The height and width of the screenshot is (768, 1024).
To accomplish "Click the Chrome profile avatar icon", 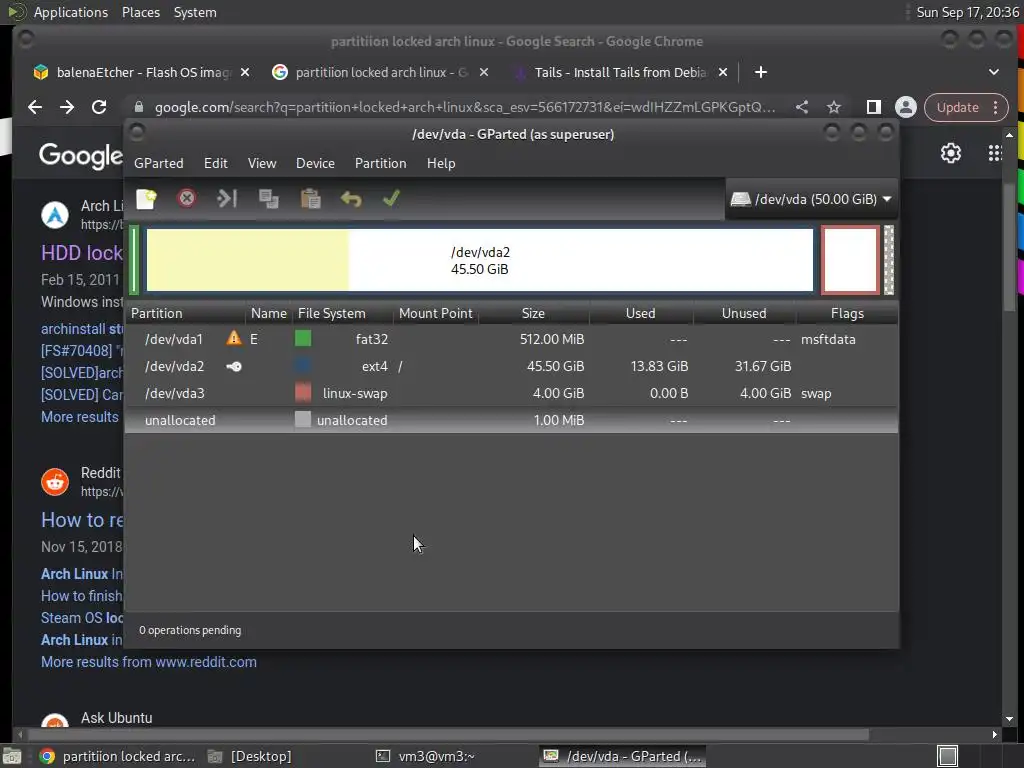I will 906,107.
